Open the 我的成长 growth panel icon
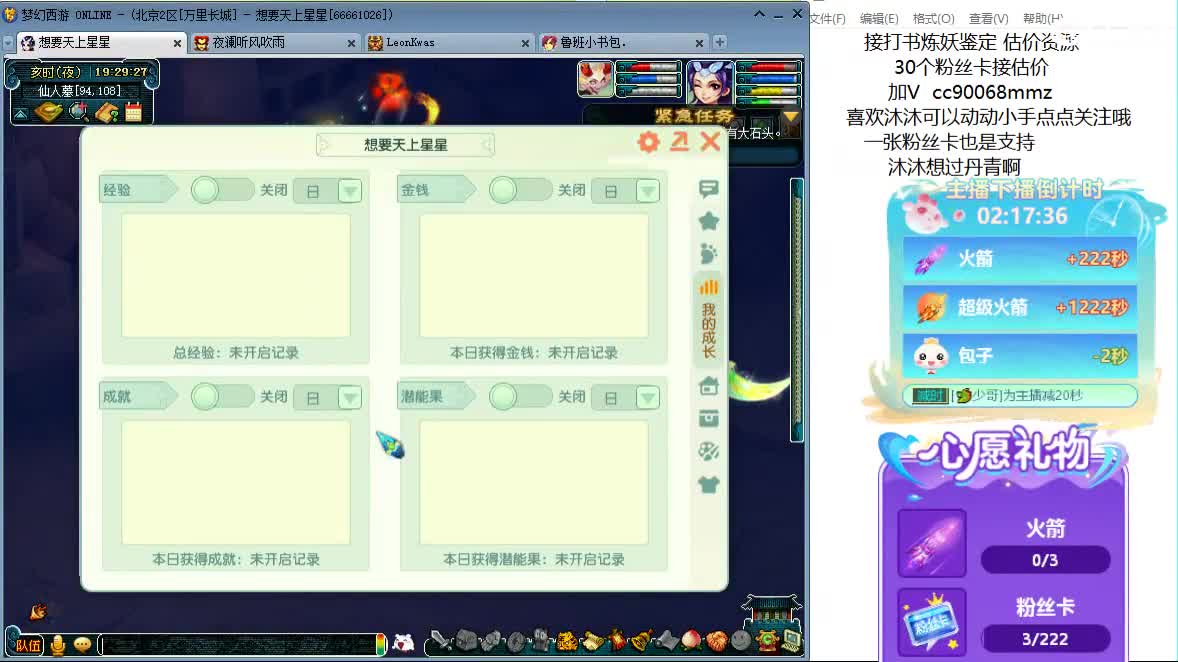The width and height of the screenshot is (1178, 662). (708, 310)
